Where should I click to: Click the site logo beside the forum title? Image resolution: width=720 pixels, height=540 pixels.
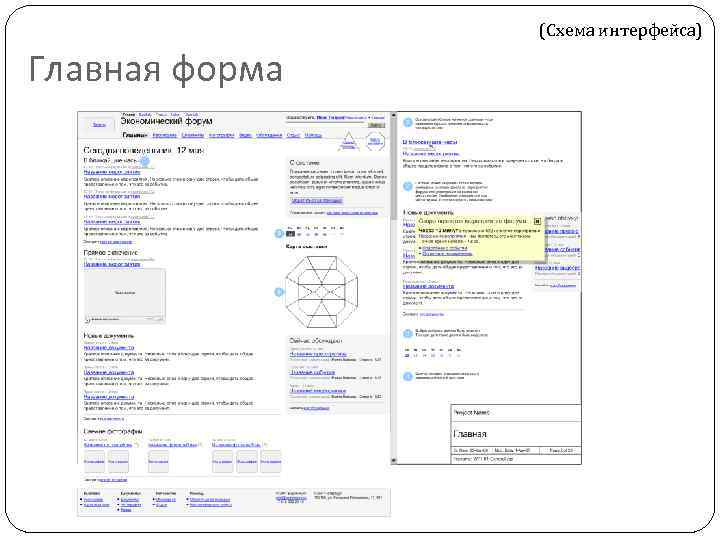click(x=99, y=125)
